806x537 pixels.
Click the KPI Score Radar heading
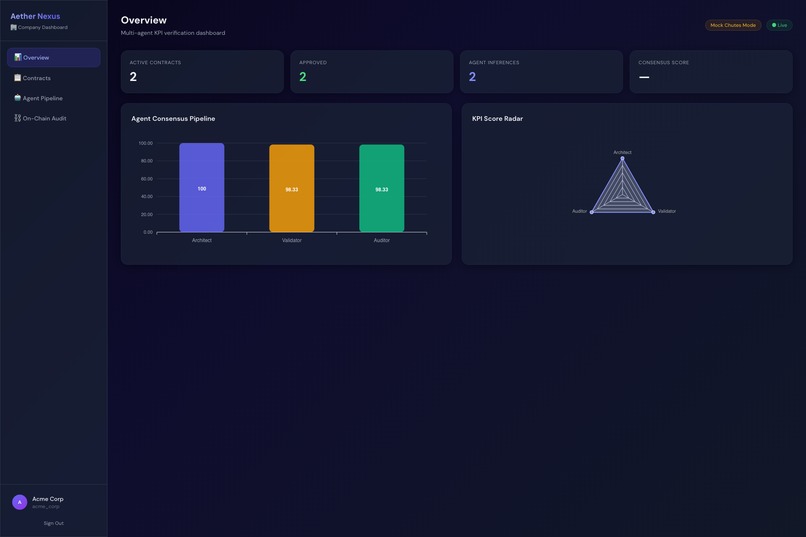497,119
